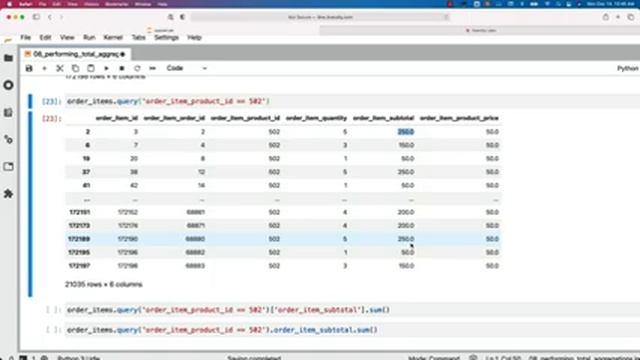Reload the page with Safari's reload icon
The width and height of the screenshot is (640, 360).
[x=446, y=17]
